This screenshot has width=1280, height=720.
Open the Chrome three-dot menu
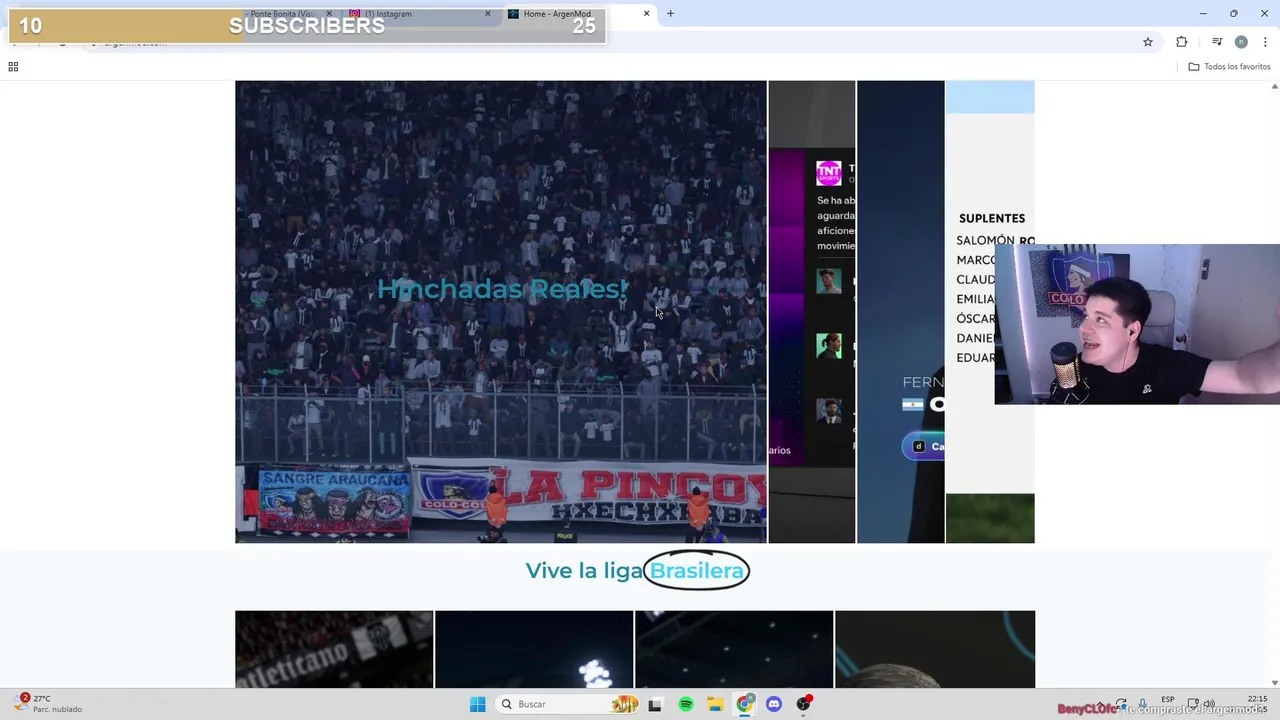click(1265, 42)
